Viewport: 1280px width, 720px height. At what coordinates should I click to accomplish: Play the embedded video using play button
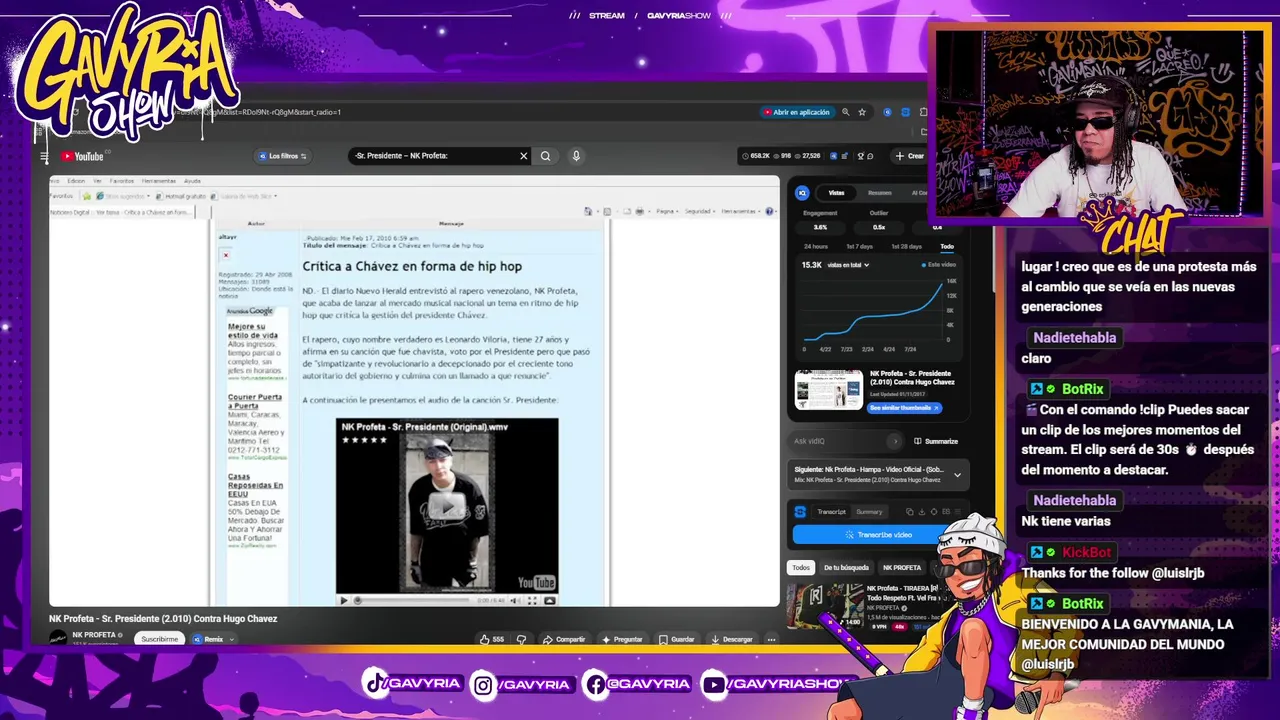[x=344, y=600]
